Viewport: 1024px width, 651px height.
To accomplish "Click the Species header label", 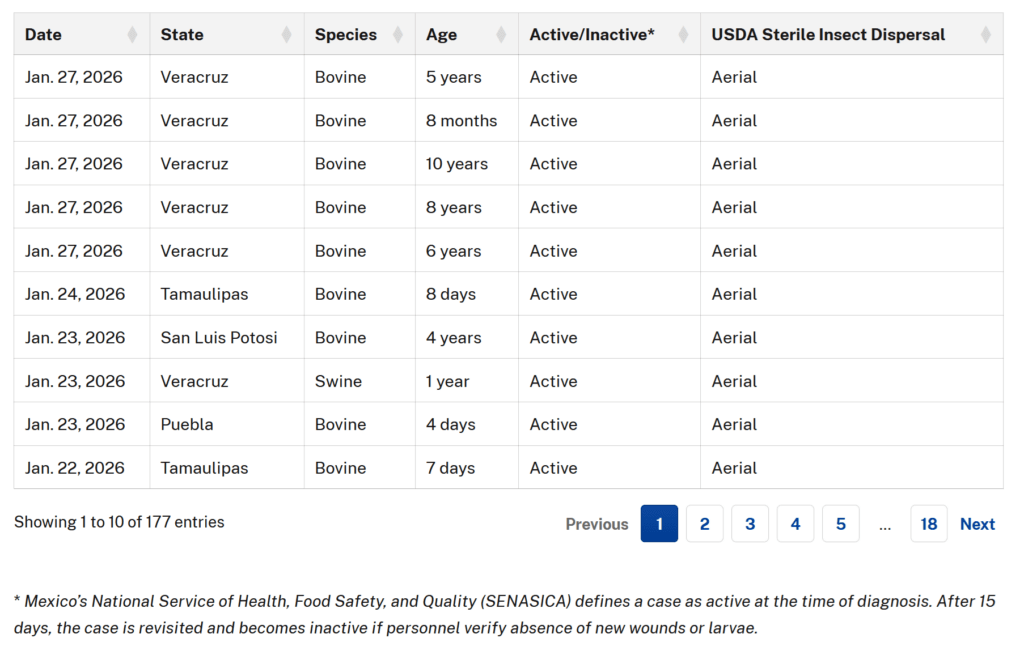I will click(x=346, y=35).
